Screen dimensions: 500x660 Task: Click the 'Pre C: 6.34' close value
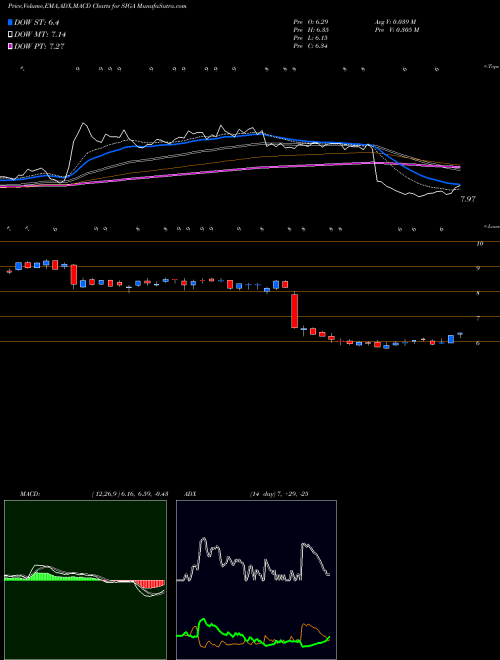pos(311,46)
